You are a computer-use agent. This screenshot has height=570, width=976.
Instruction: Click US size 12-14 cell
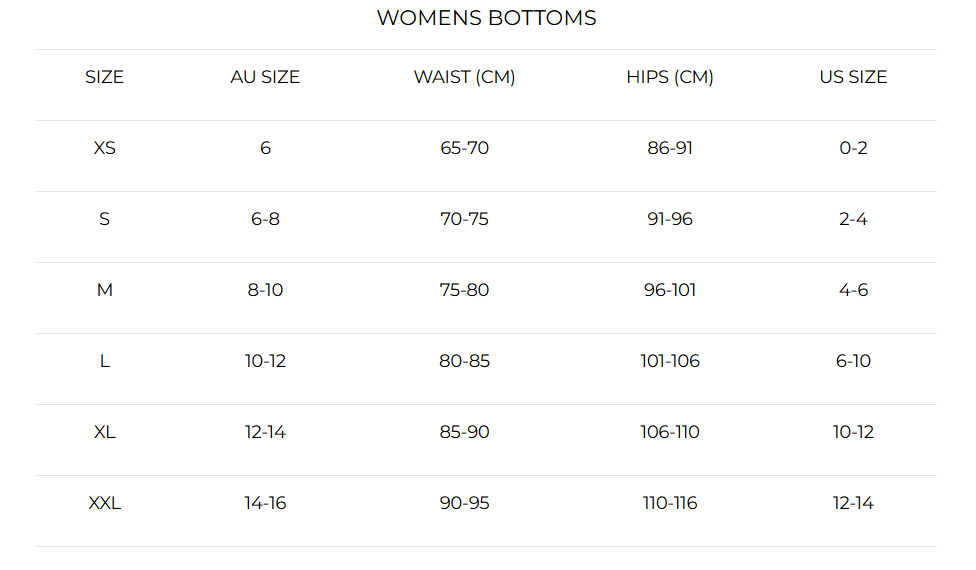tap(853, 503)
